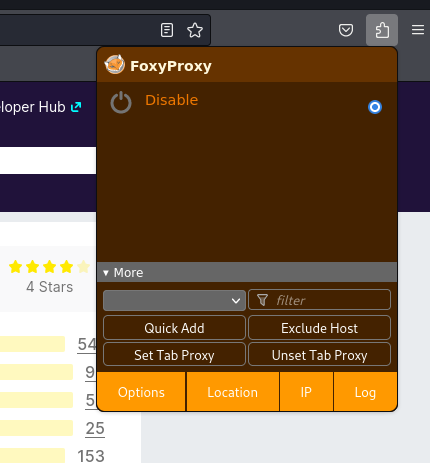Click the 54 ratings count link
The image size is (430, 463).
click(87, 344)
